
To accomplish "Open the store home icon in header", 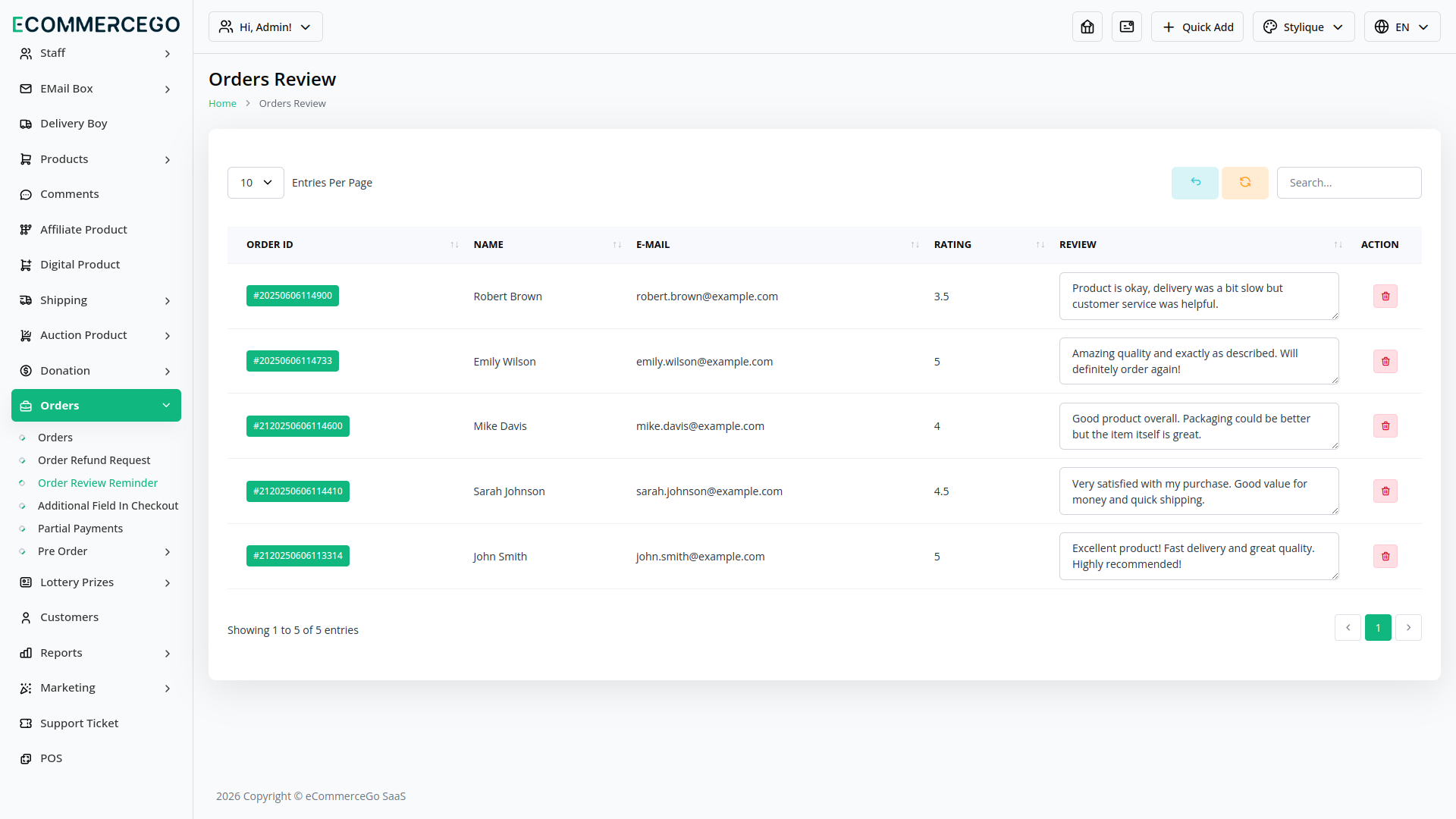I will [1087, 27].
